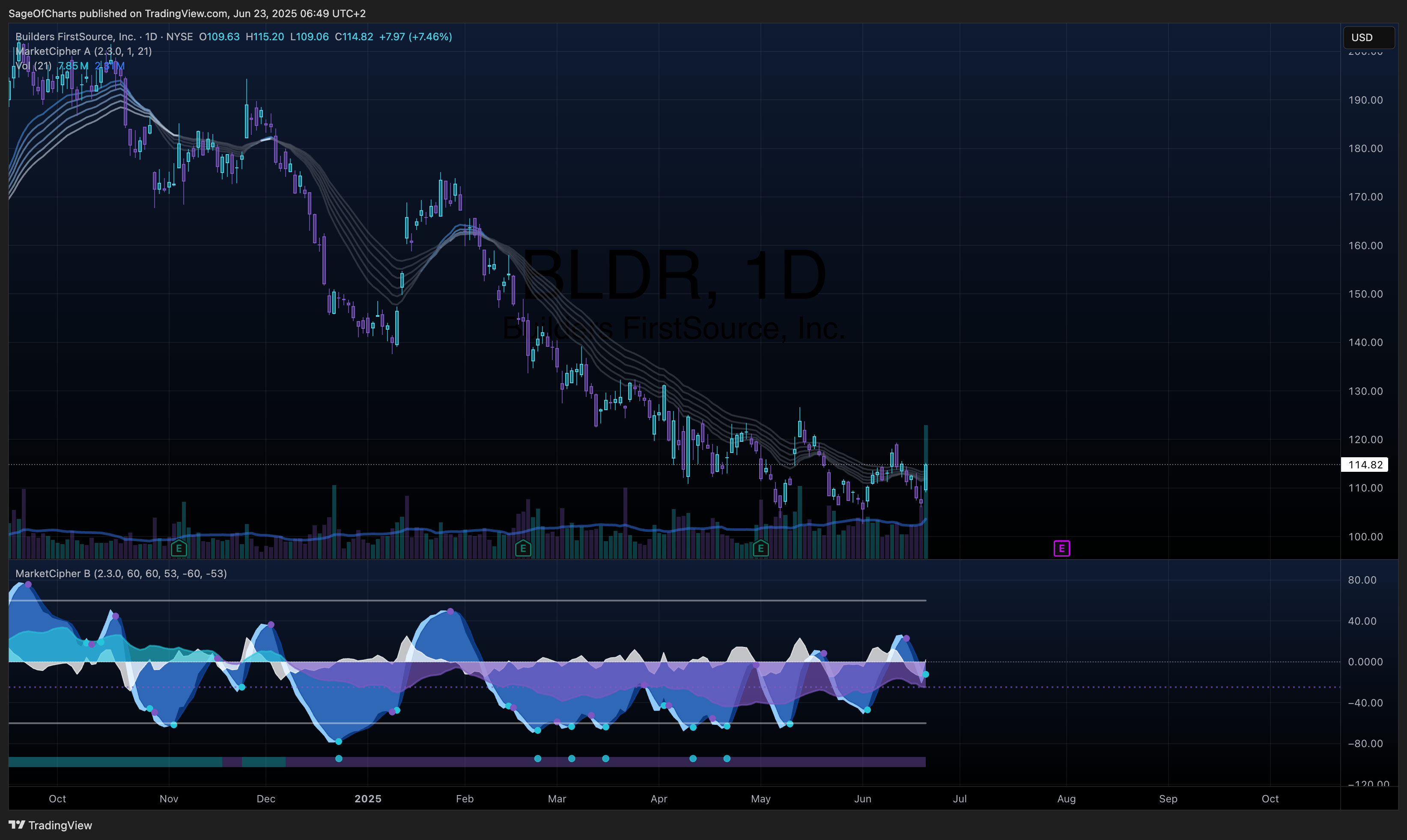Viewport: 1407px width, 840px height.
Task: Click the magenta upcoming earnings marker near August
Action: (x=1062, y=548)
